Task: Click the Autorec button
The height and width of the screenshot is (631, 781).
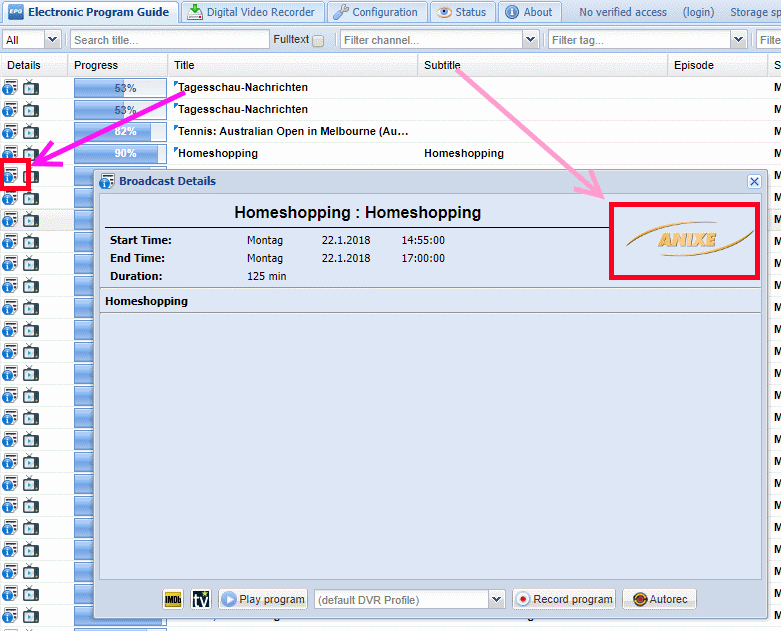Action: point(659,599)
